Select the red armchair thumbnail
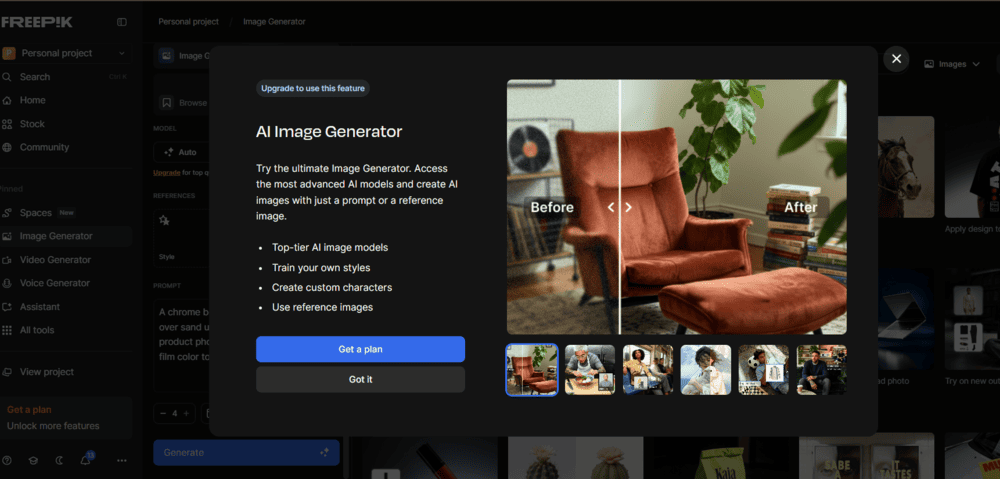The image size is (1000, 479). [532, 370]
